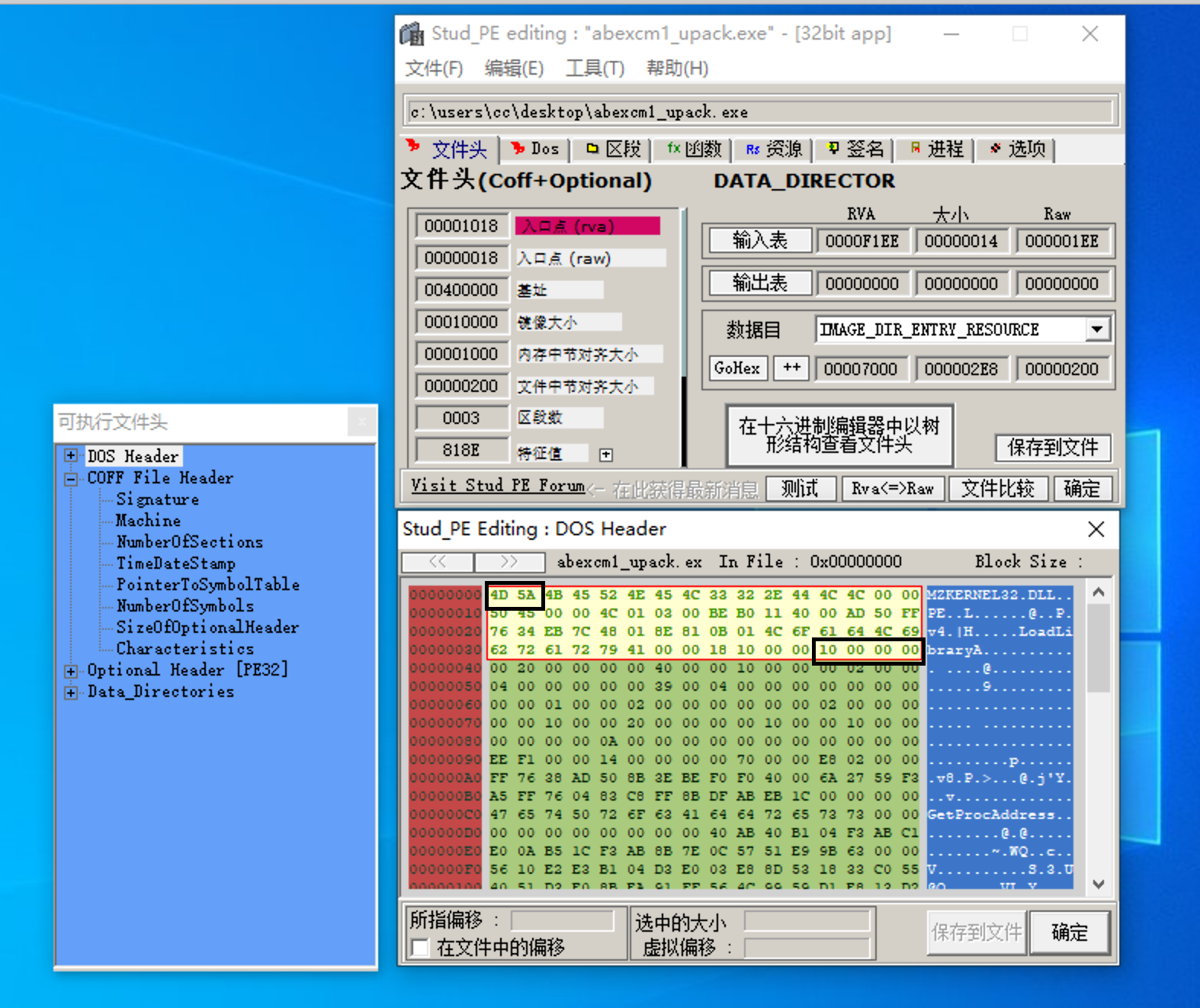Switch to the 函数 tab
The height and width of the screenshot is (1008, 1200).
point(694,149)
